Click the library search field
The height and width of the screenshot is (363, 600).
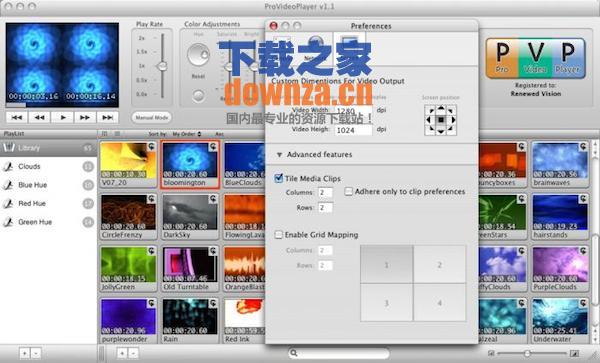click(x=339, y=353)
